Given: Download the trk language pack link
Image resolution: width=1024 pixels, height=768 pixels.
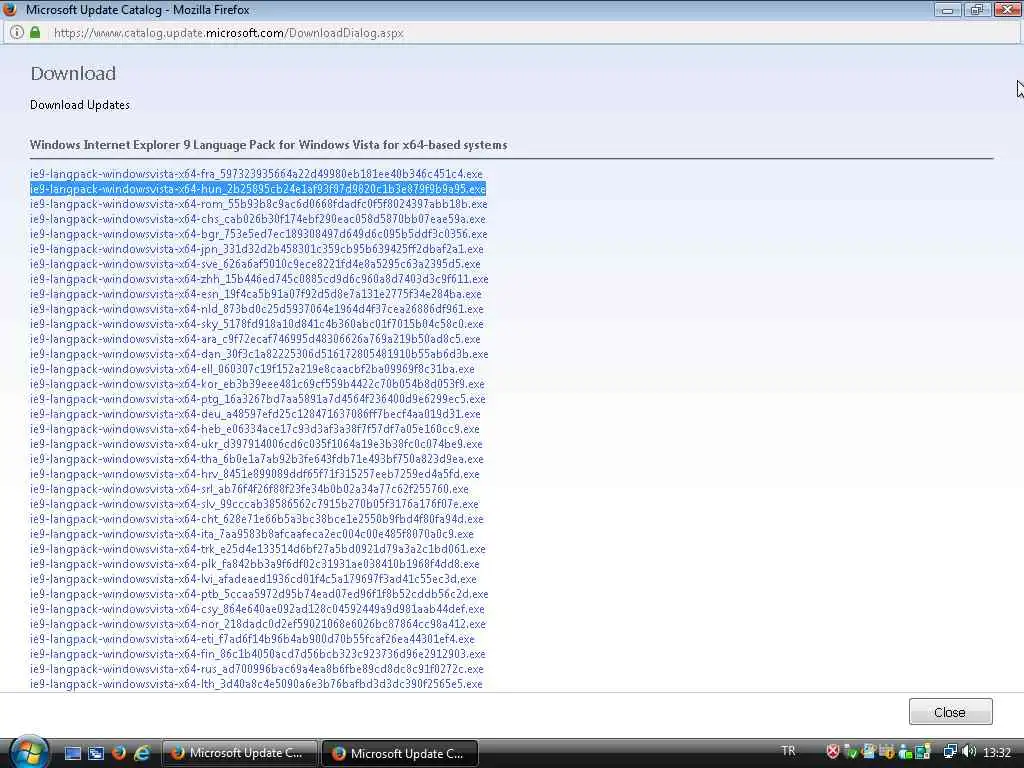Looking at the screenshot, I should (258, 549).
